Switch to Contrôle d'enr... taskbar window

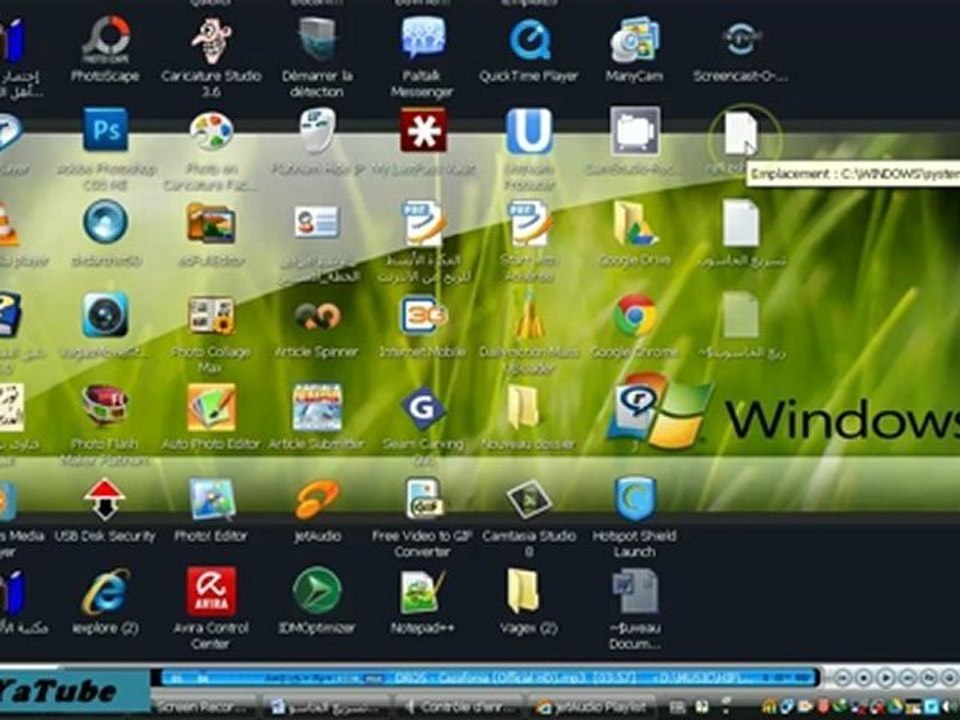(x=459, y=707)
